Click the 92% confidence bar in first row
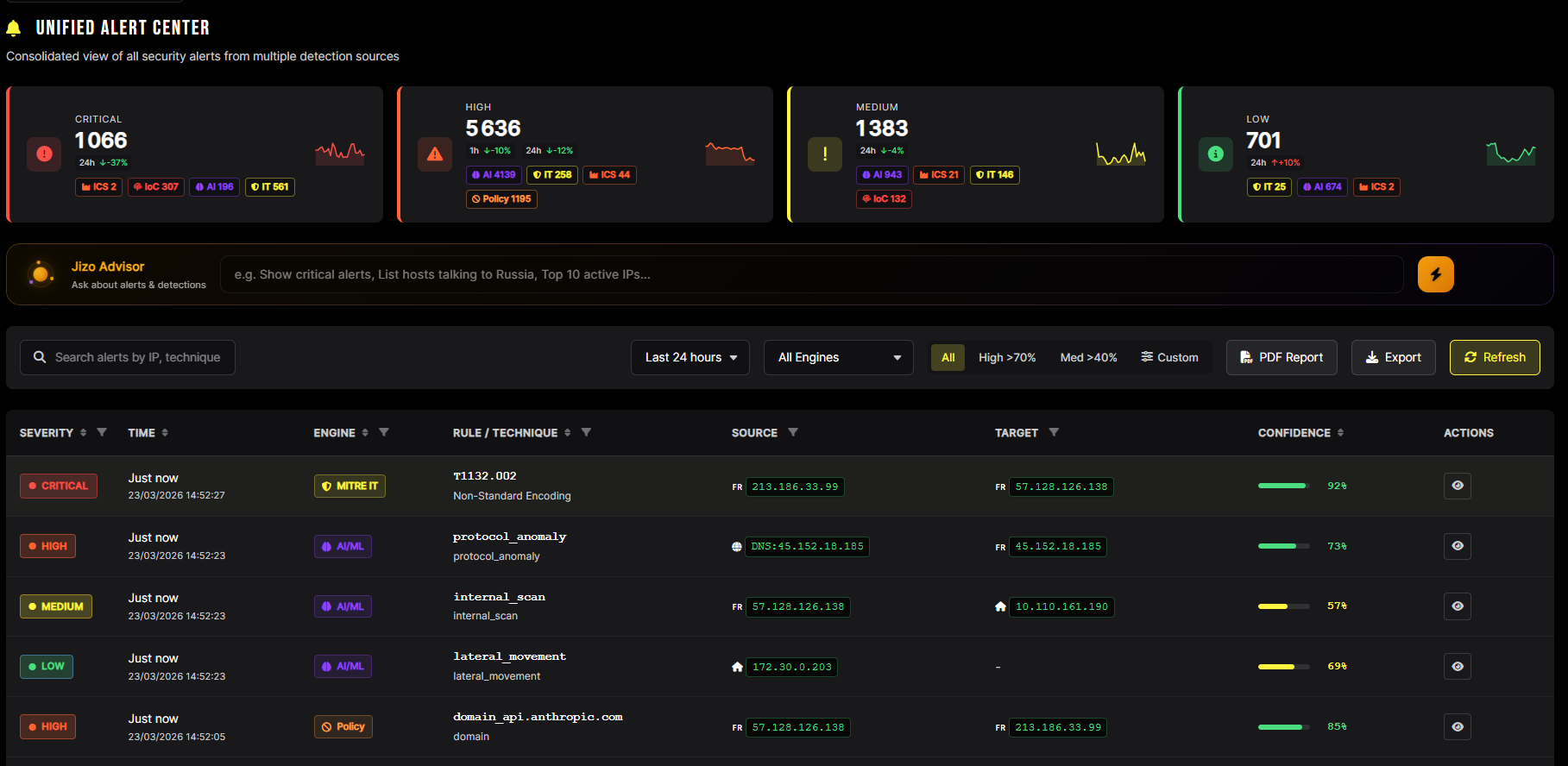Image resolution: width=1568 pixels, height=766 pixels. click(1282, 486)
